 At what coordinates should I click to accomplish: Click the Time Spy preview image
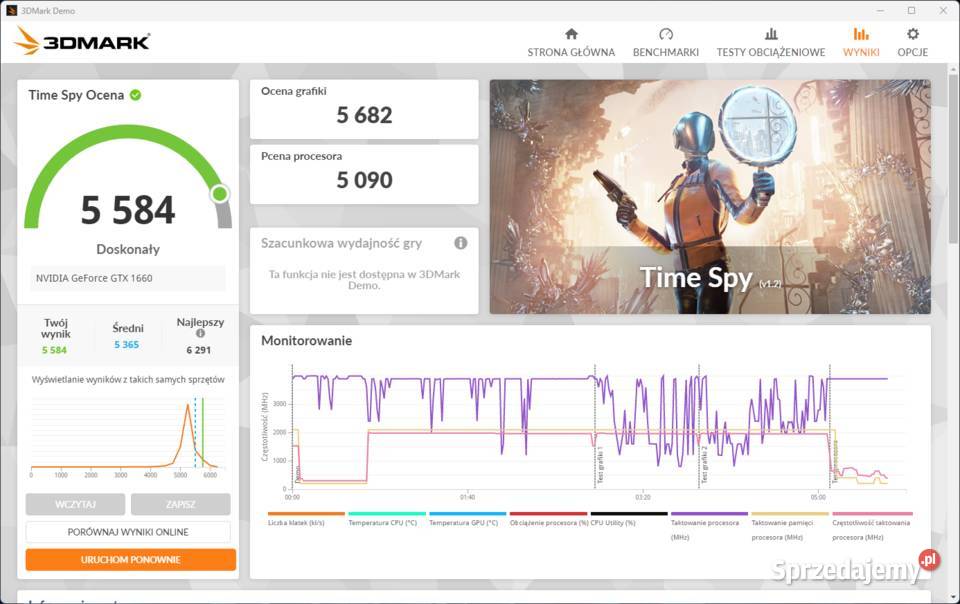709,196
